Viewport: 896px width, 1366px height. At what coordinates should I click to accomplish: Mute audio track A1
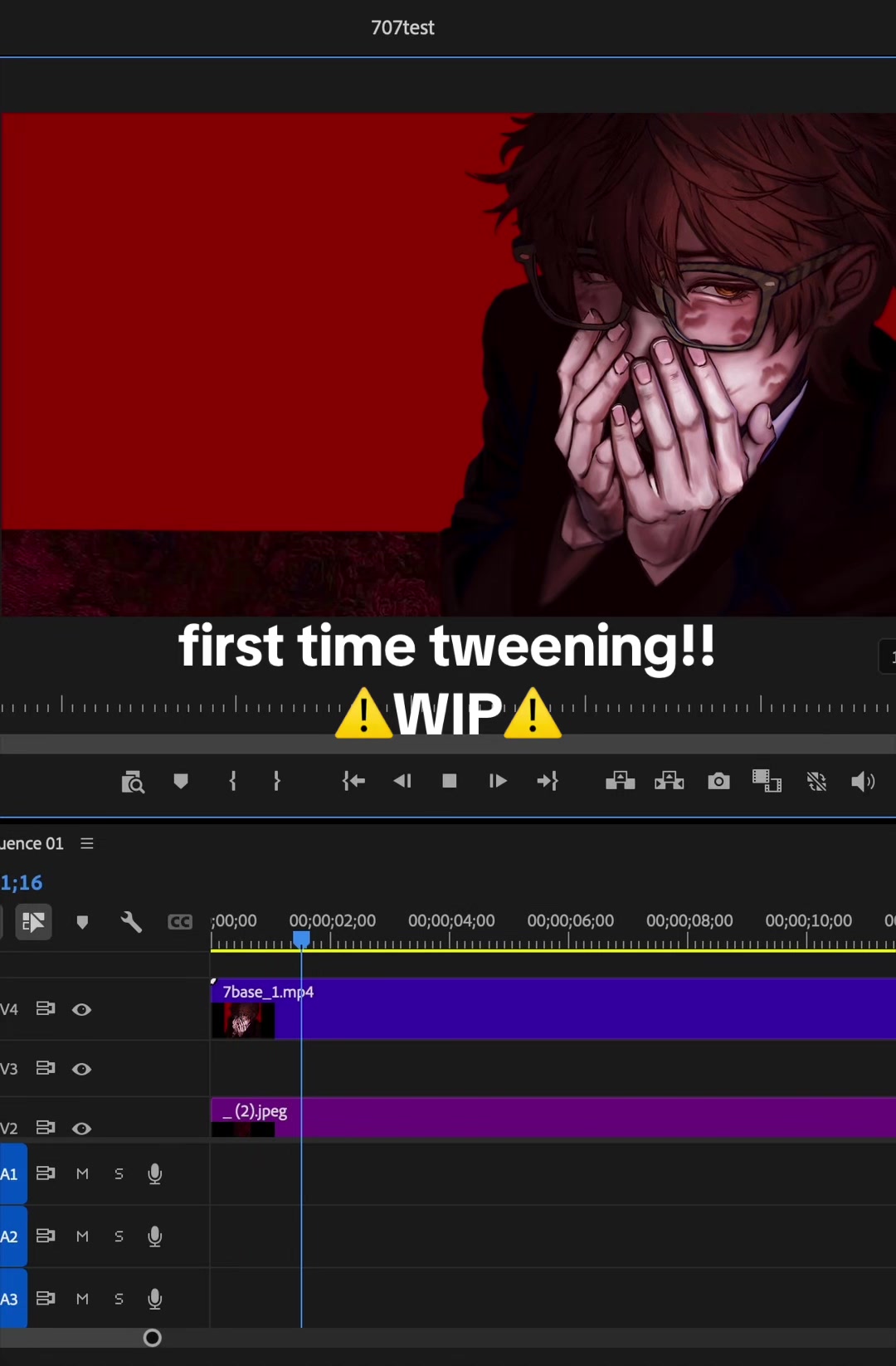click(x=82, y=1173)
